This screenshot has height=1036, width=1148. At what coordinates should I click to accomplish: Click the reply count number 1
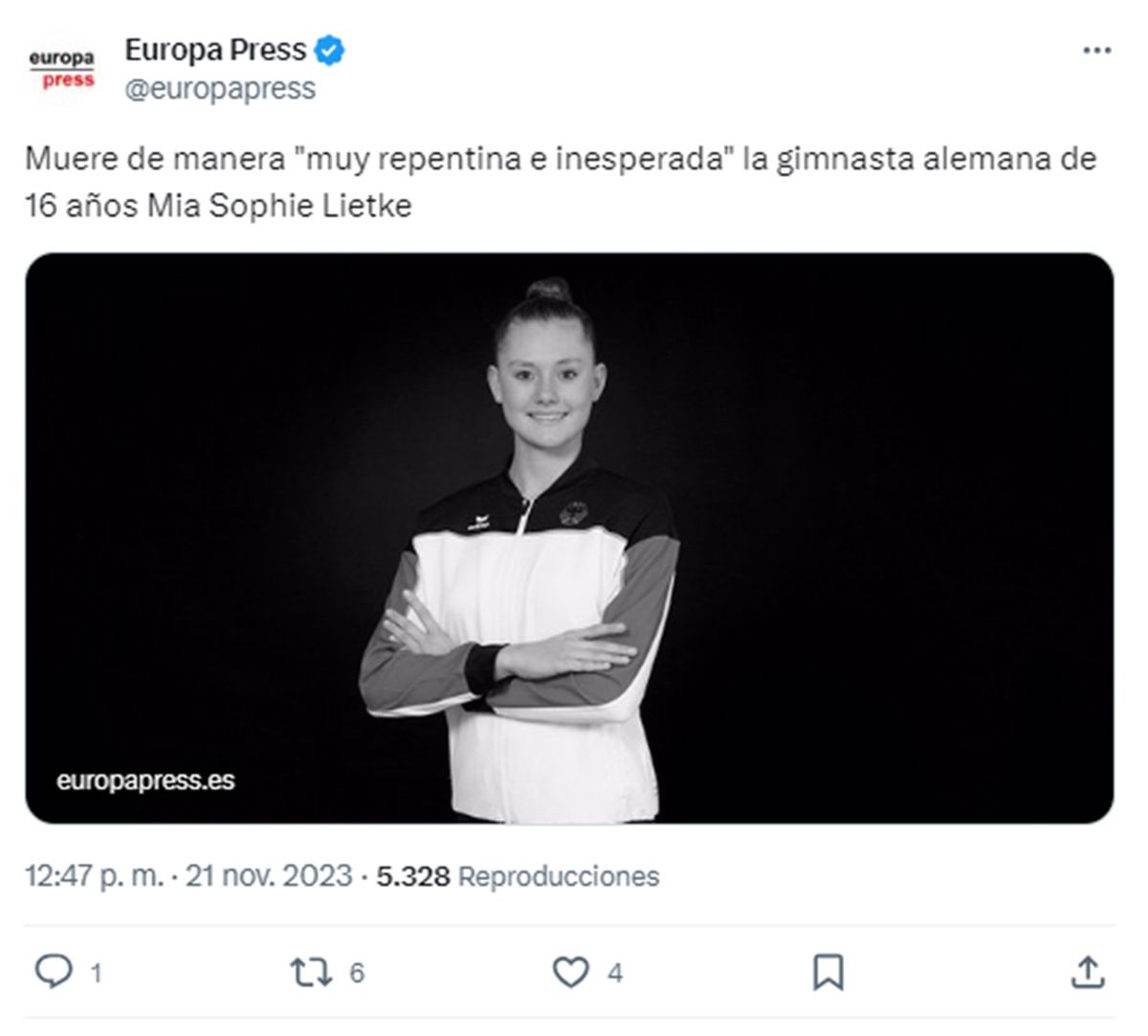pyautogui.click(x=96, y=974)
